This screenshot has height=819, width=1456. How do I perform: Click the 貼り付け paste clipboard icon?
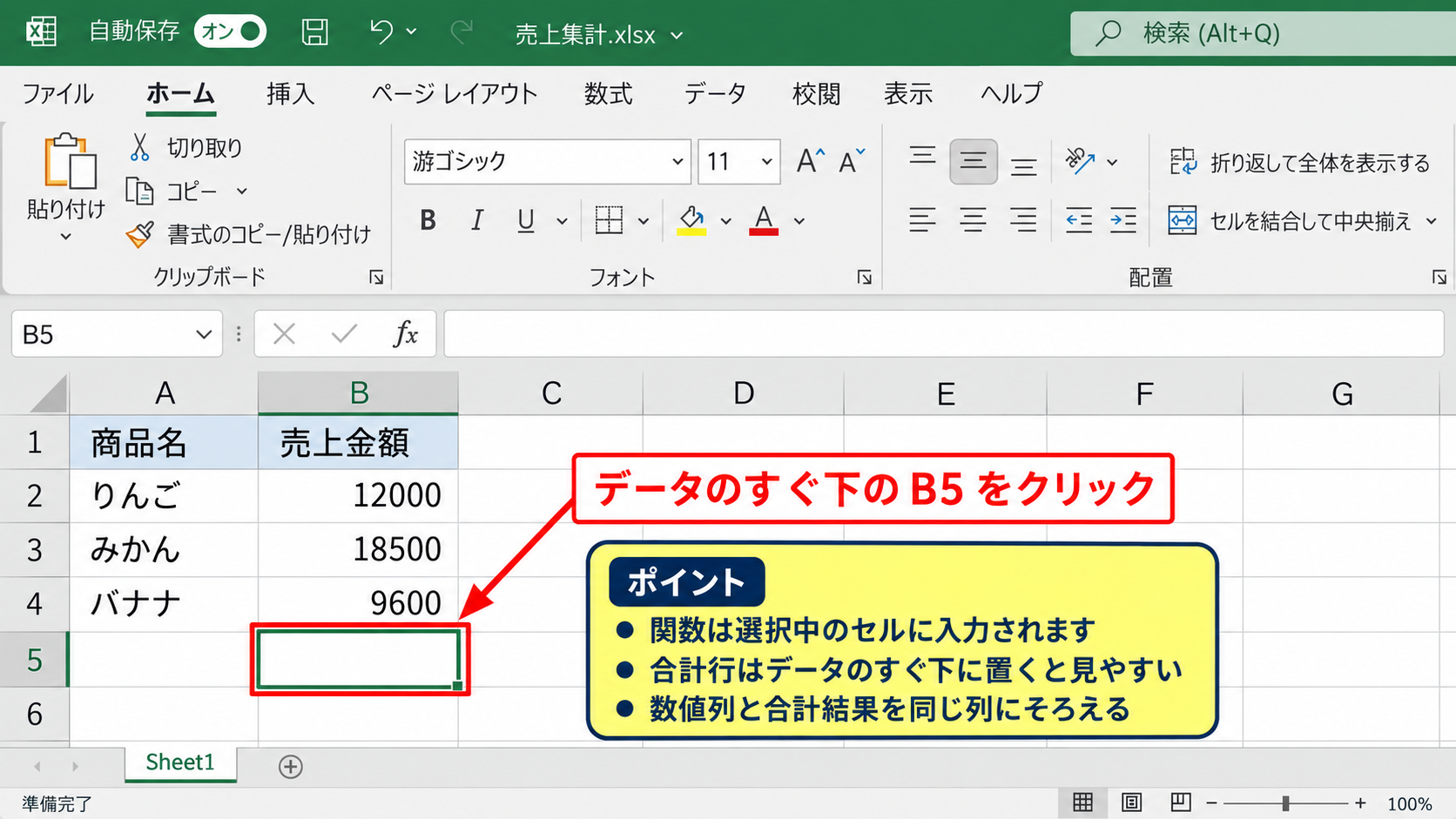(x=70, y=162)
